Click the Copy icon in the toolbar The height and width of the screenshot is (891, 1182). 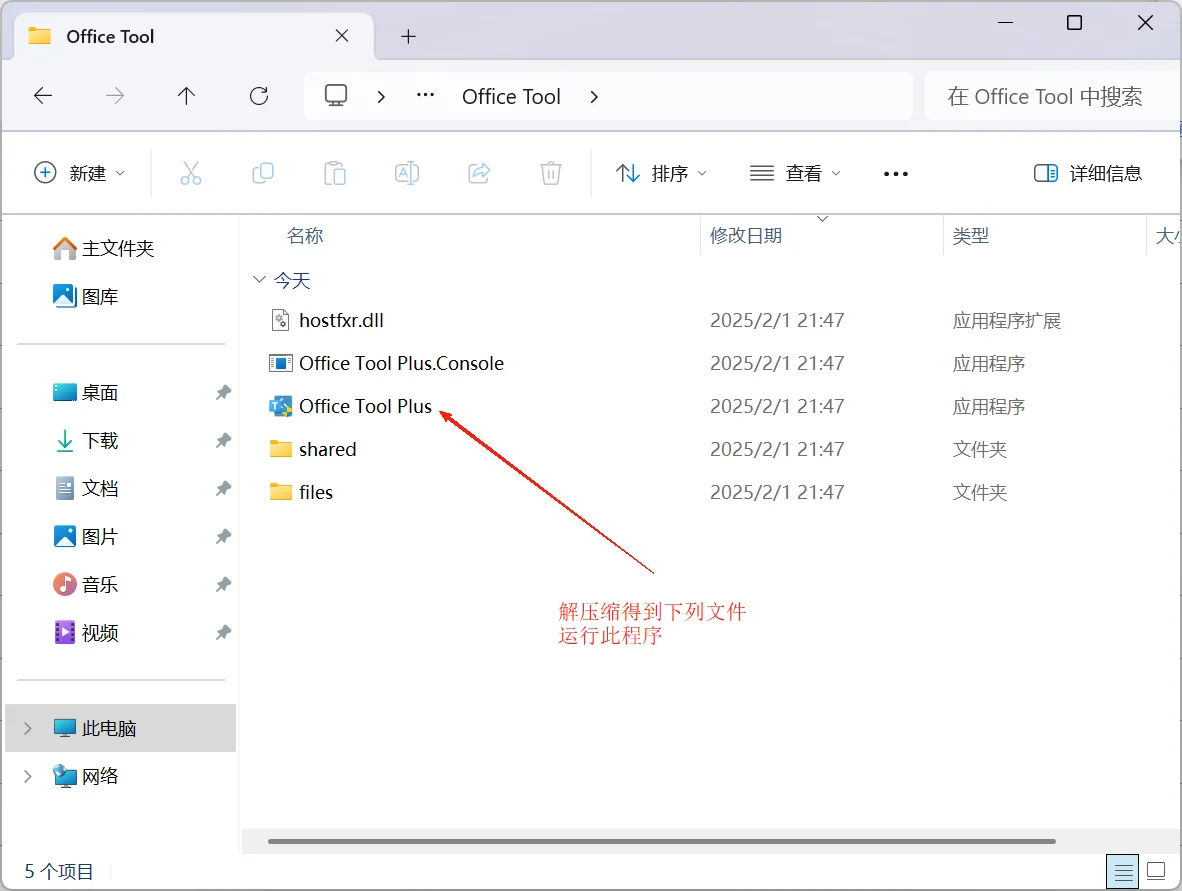point(263,172)
